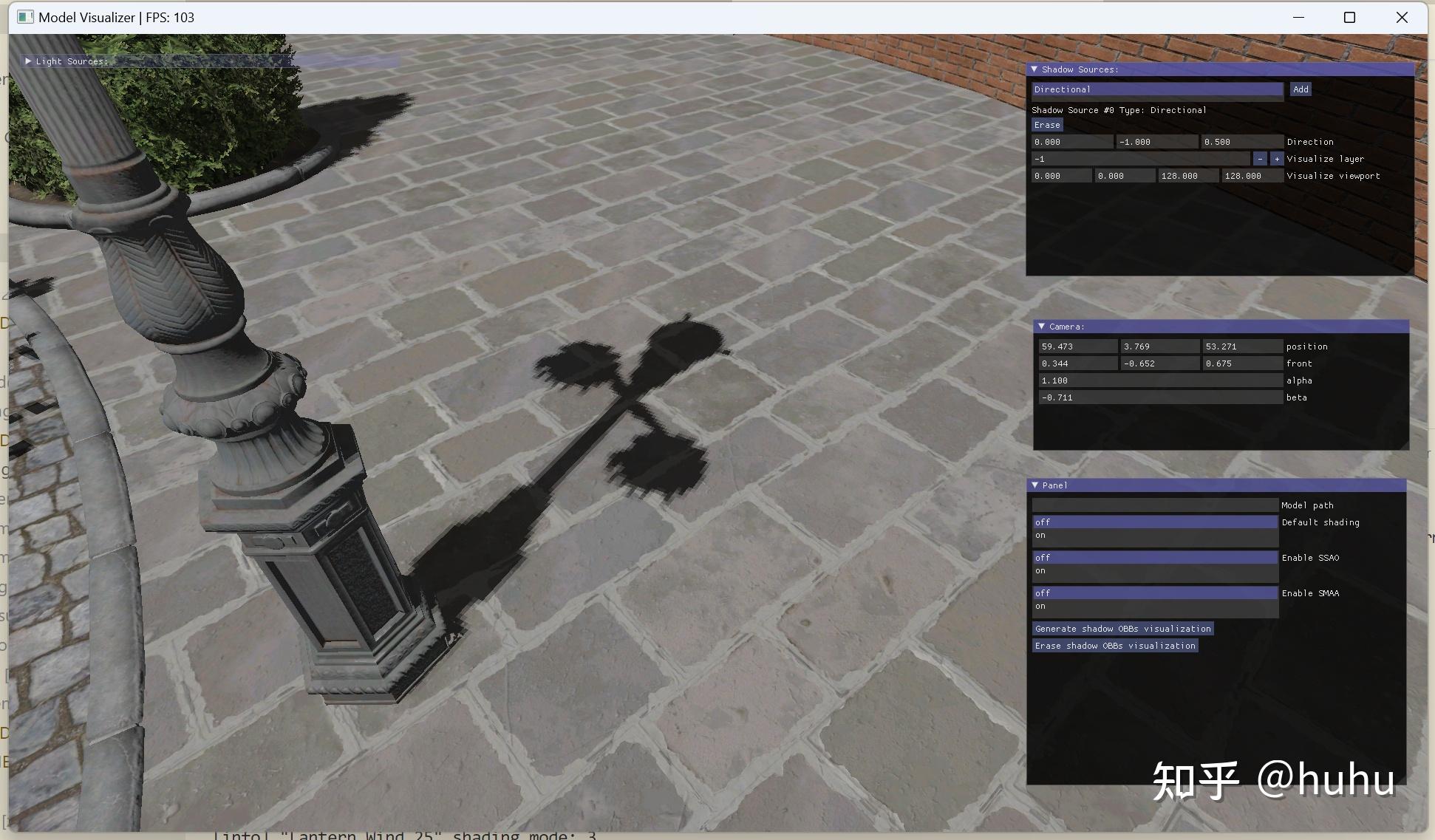Viewport: 1435px width, 840px height.
Task: Collapse the Shadow Sources panel
Action: coord(1035,69)
